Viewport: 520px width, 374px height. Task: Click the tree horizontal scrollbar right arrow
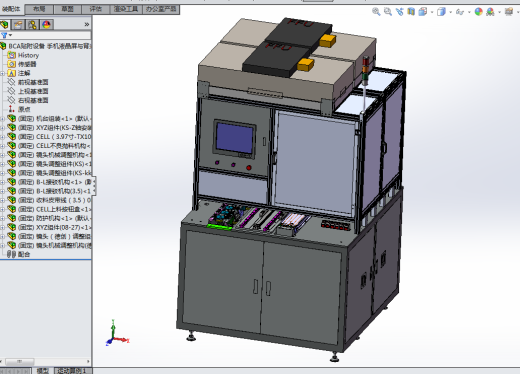pos(88,361)
